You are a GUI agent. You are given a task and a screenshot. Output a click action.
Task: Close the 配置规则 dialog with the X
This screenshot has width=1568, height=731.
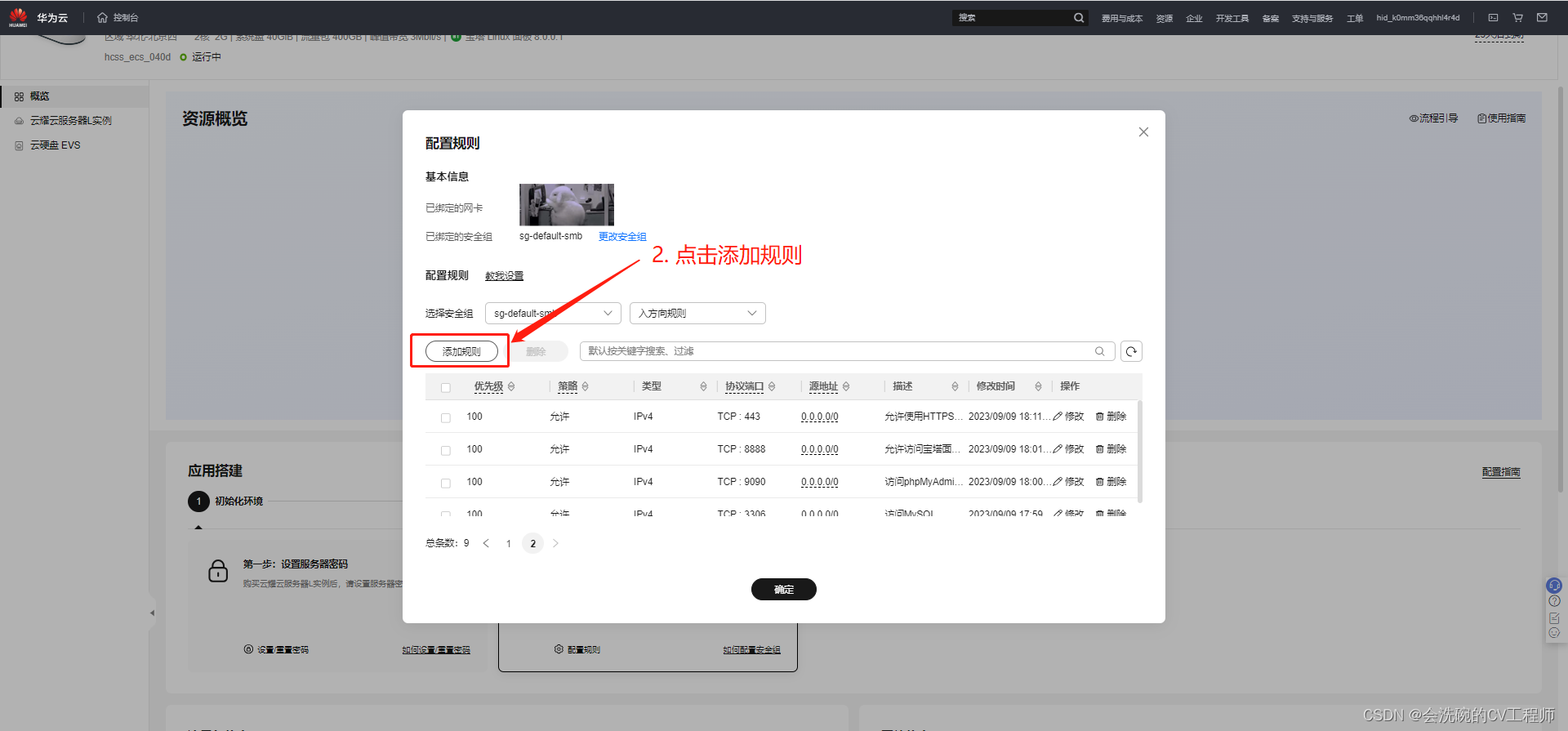pyautogui.click(x=1143, y=132)
